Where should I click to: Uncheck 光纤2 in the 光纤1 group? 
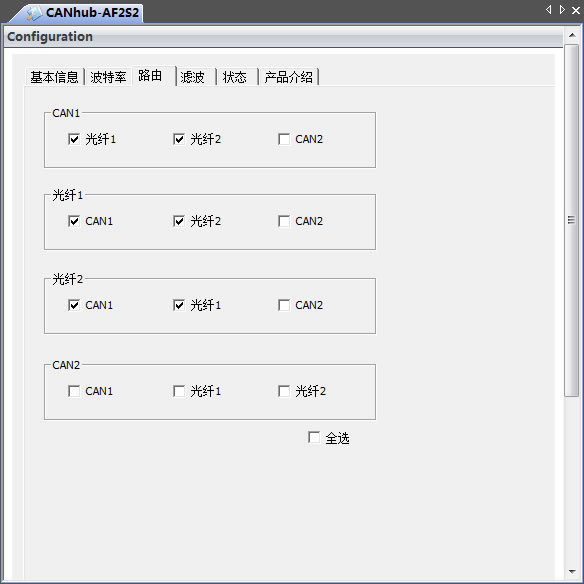coord(179,221)
